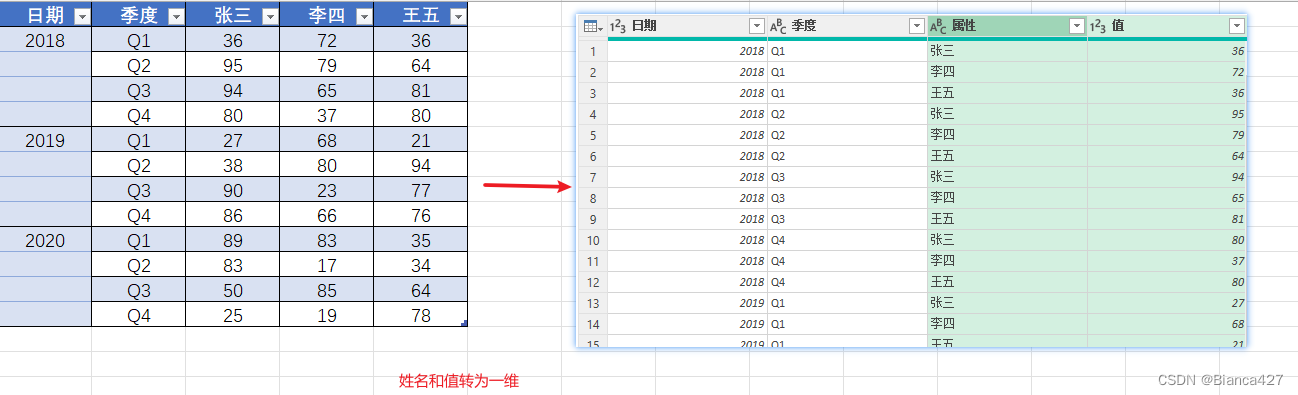Select the 值 column header in query preview
Image resolution: width=1298 pixels, height=395 pixels.
coord(1167,26)
